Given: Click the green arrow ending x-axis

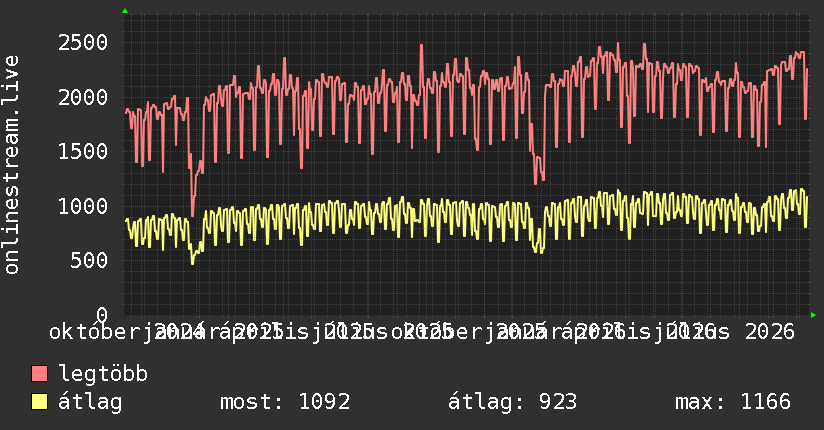Looking at the screenshot, I should point(813,315).
